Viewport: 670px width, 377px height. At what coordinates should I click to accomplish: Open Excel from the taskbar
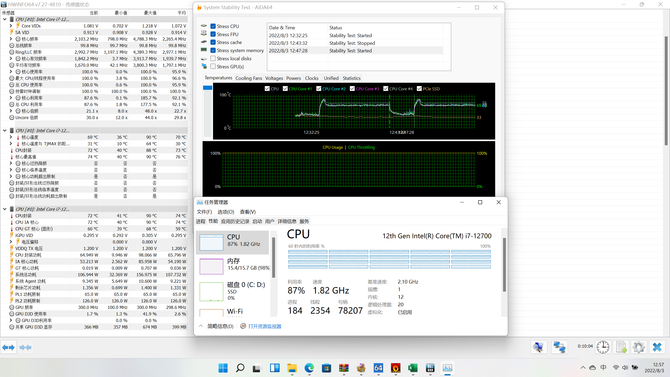tap(413, 368)
